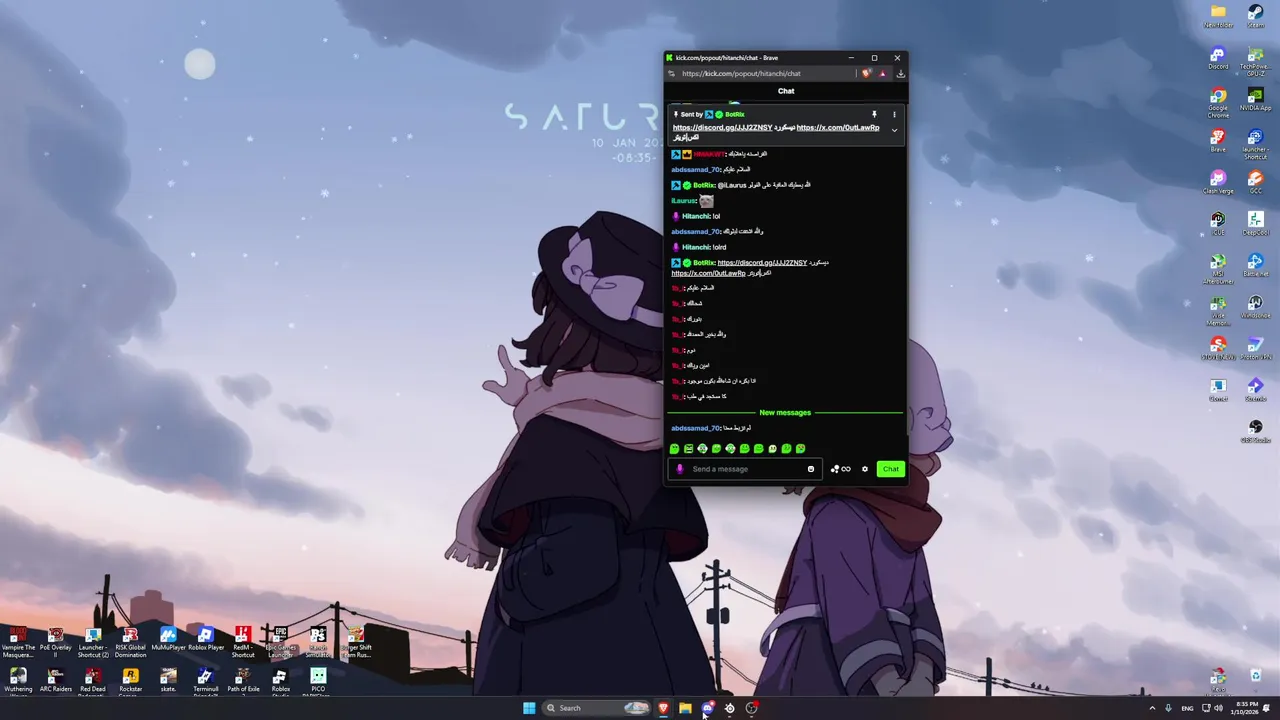The height and width of the screenshot is (720, 1280).
Task: Switch ENG input language in tray
Action: (x=1187, y=708)
